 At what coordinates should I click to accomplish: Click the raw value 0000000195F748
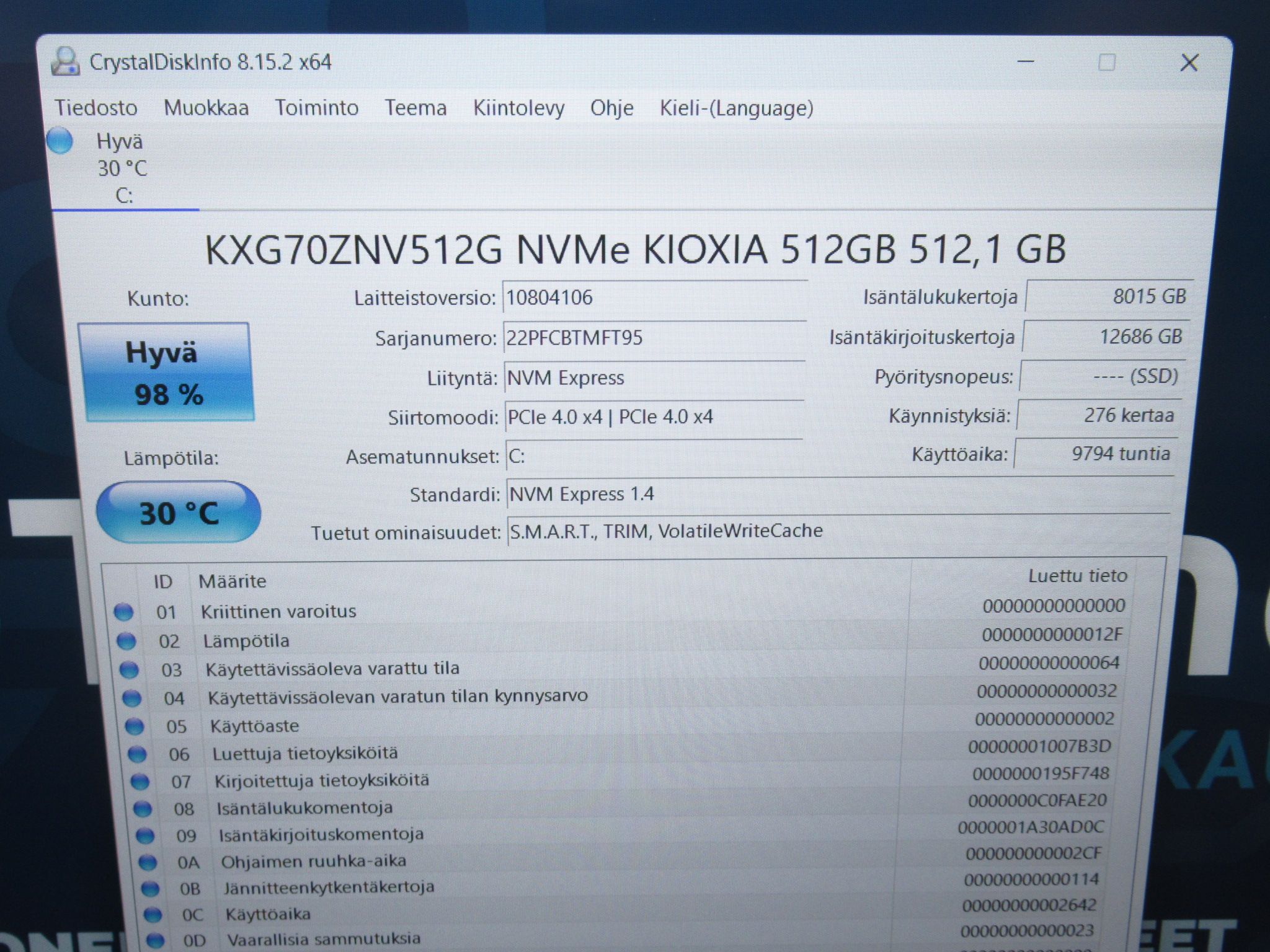tap(1041, 773)
